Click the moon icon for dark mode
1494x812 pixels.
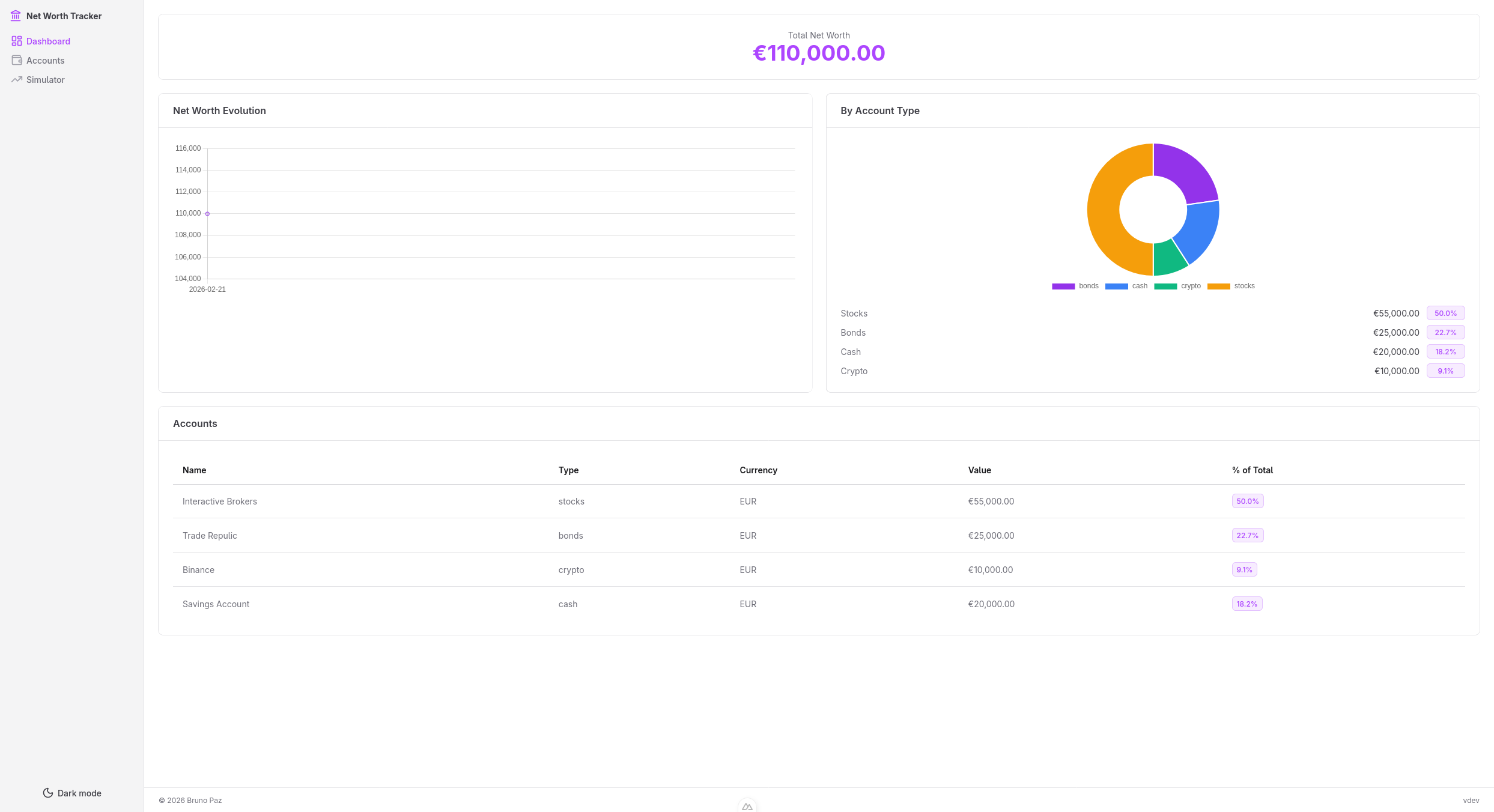(48, 793)
